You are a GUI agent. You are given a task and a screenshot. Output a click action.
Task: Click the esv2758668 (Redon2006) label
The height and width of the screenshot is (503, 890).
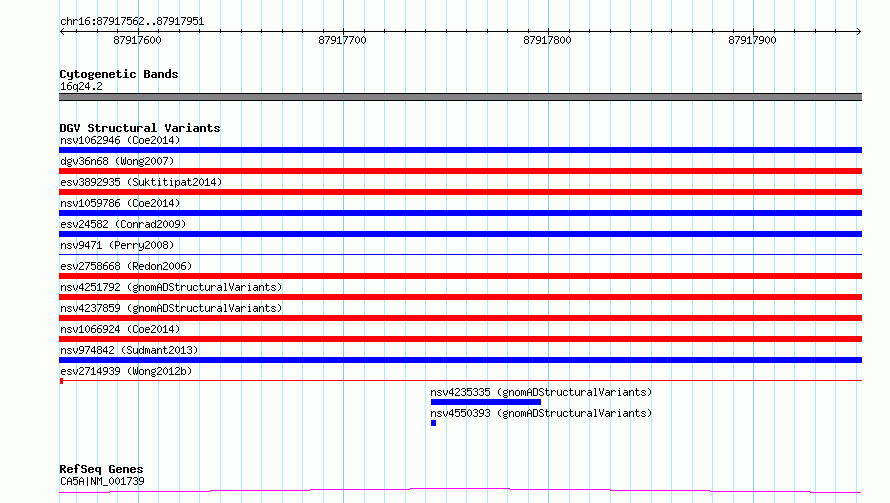[x=126, y=266]
